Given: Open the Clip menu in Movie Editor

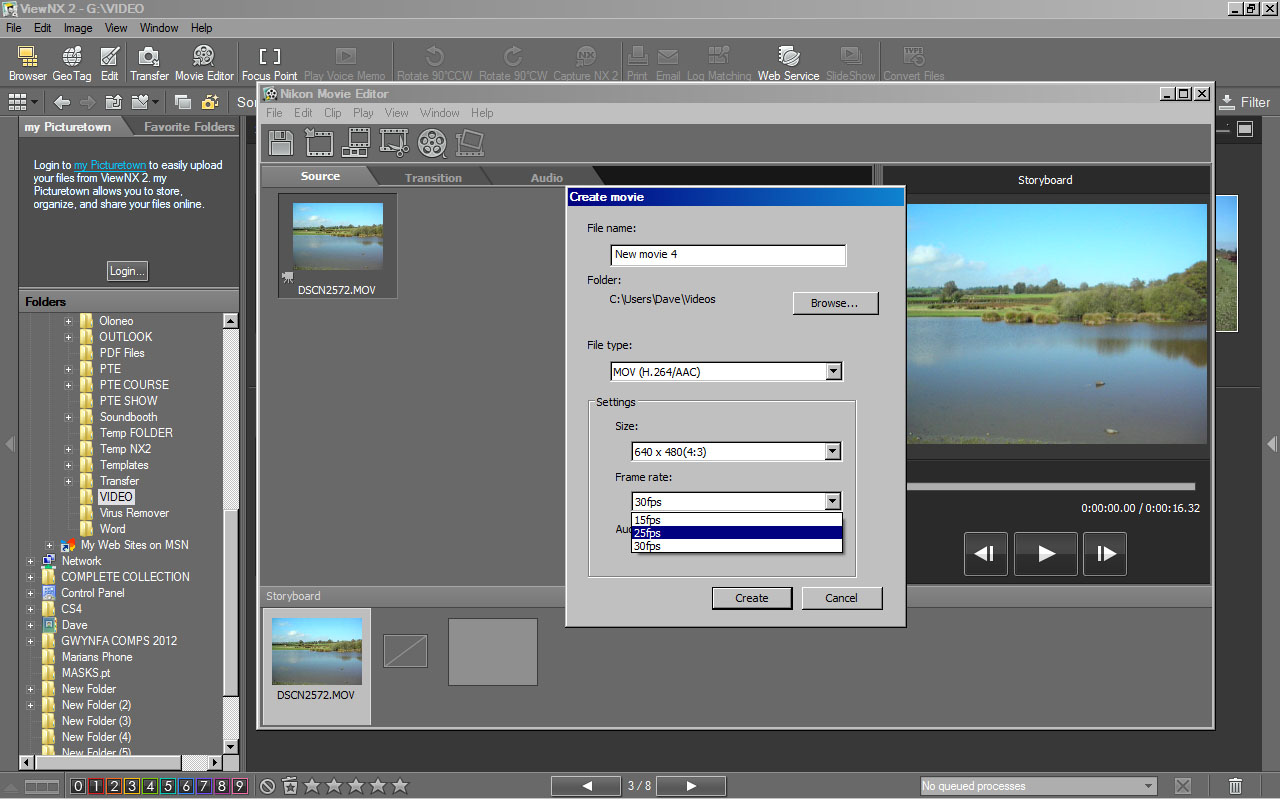Looking at the screenshot, I should tap(332, 113).
